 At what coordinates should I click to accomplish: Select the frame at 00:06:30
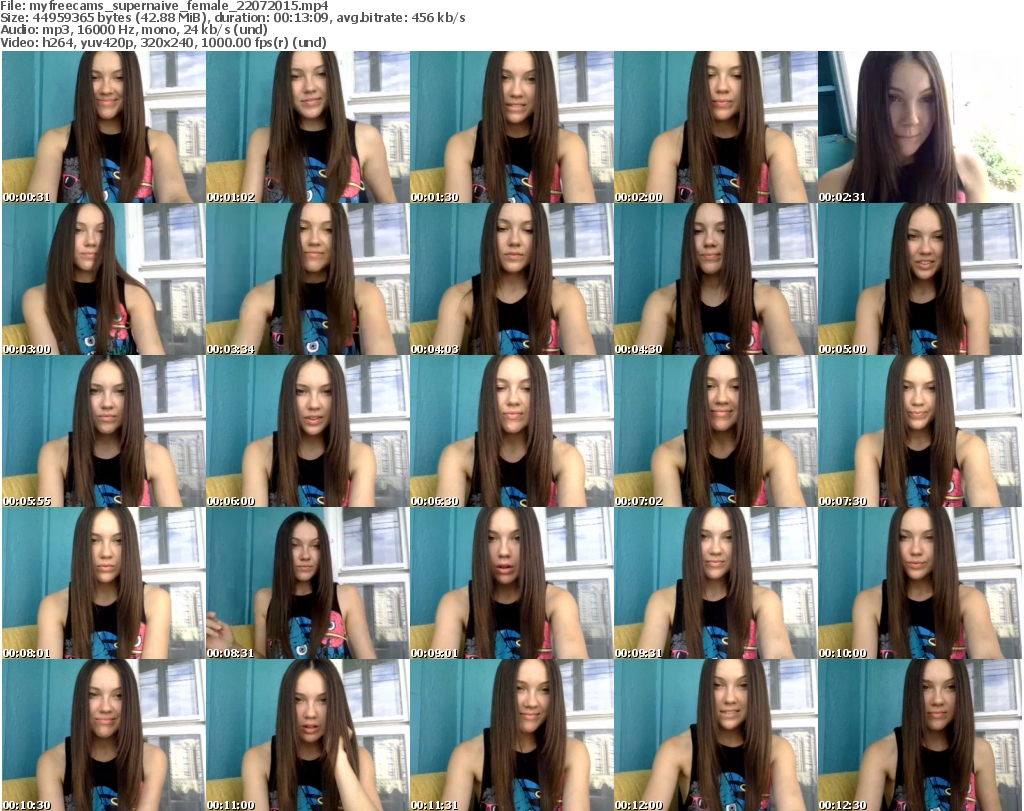tap(512, 431)
